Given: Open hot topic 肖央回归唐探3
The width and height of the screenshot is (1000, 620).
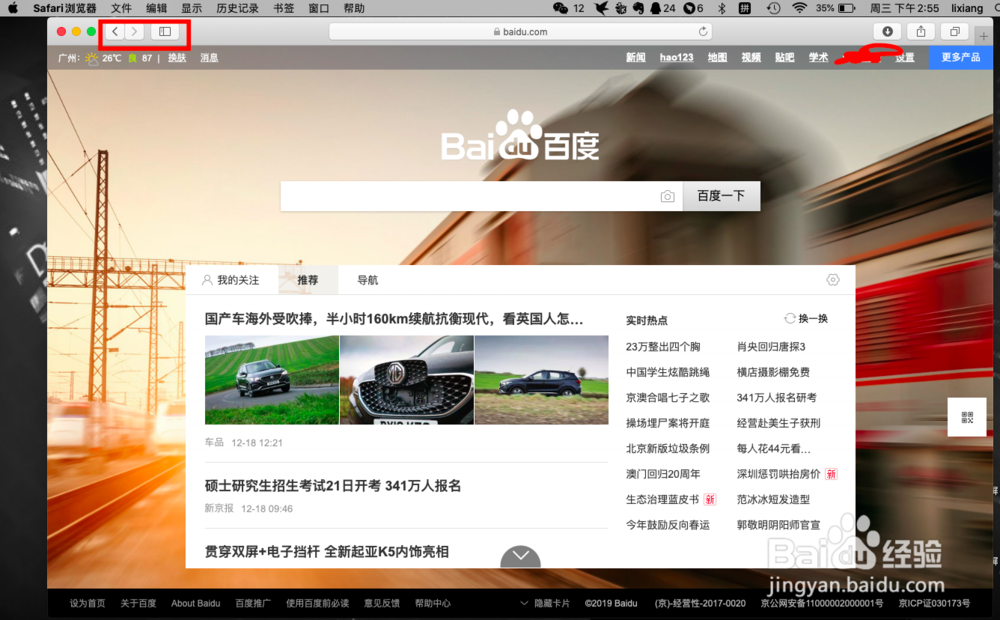Looking at the screenshot, I should (x=771, y=346).
